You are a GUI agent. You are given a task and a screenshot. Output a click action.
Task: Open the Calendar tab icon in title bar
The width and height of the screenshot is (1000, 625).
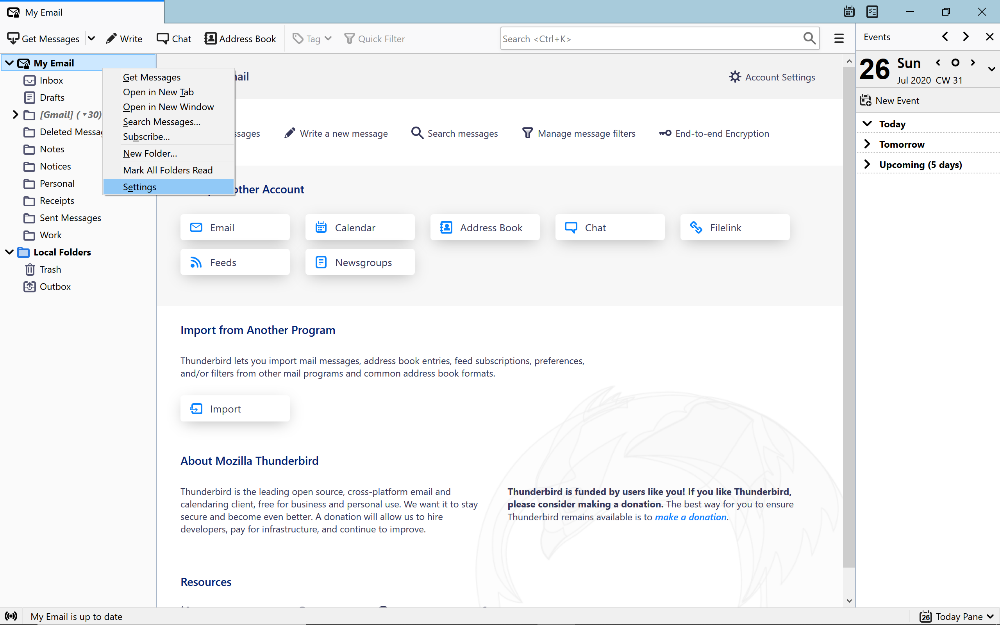click(x=849, y=11)
